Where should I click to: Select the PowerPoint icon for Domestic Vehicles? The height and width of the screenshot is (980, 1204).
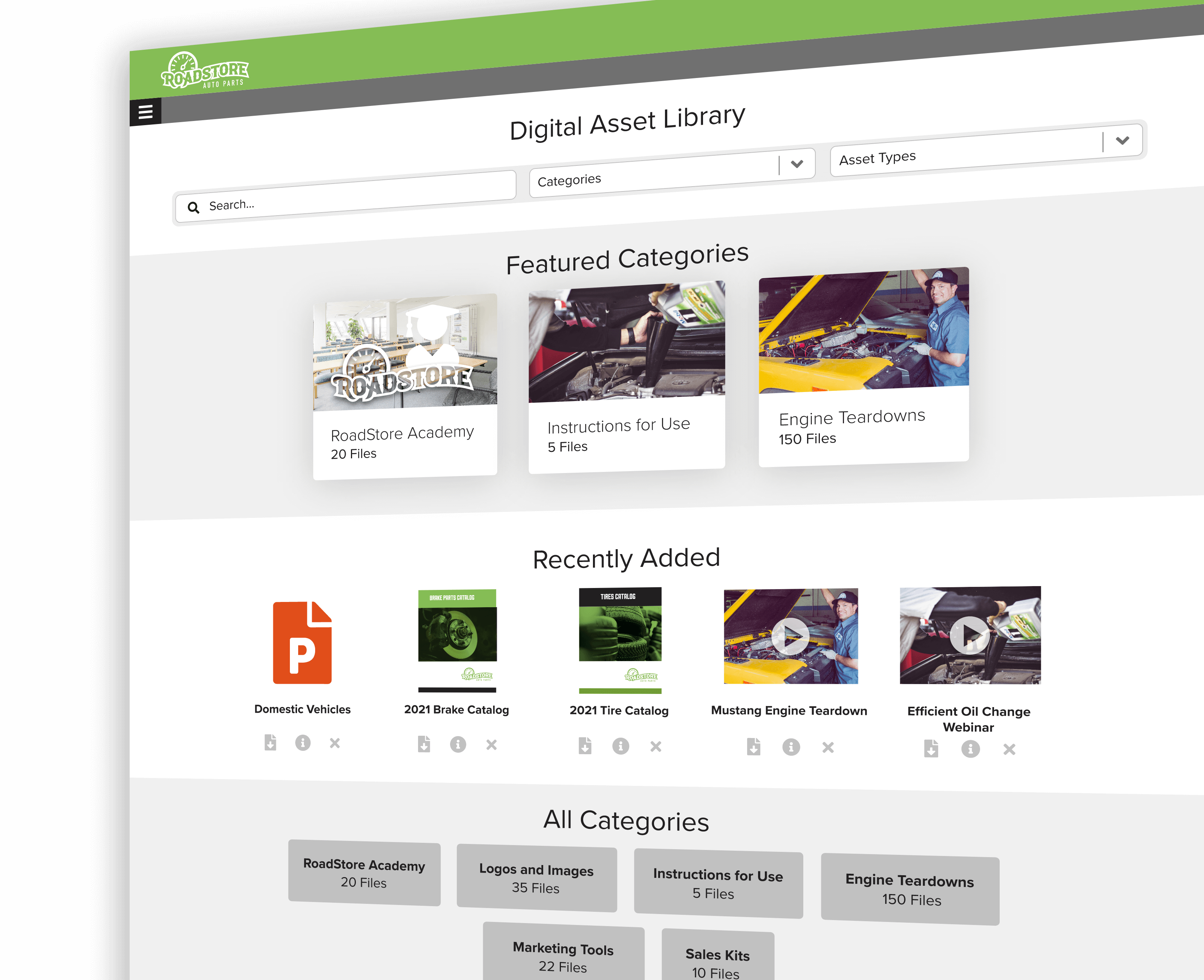(302, 643)
